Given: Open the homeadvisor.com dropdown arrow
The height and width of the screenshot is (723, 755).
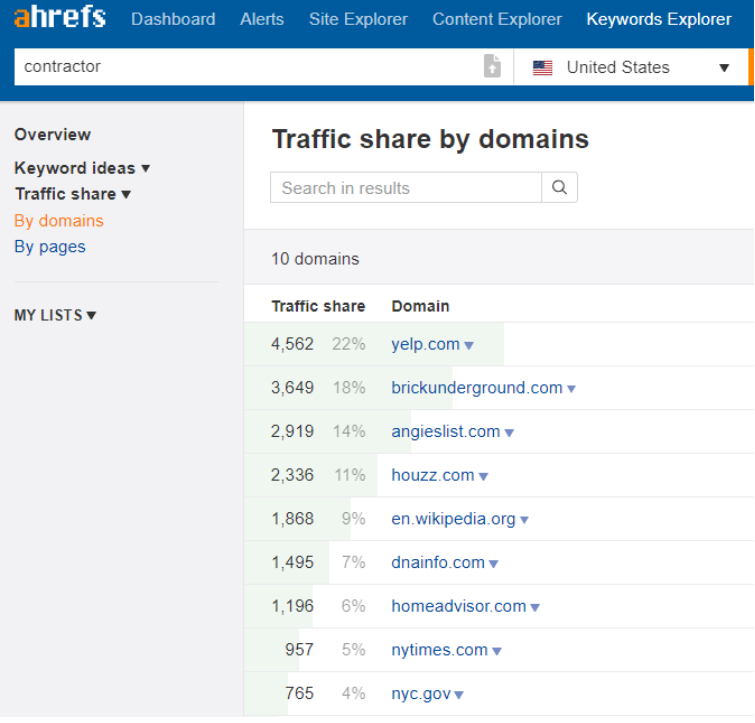Looking at the screenshot, I should [534, 607].
